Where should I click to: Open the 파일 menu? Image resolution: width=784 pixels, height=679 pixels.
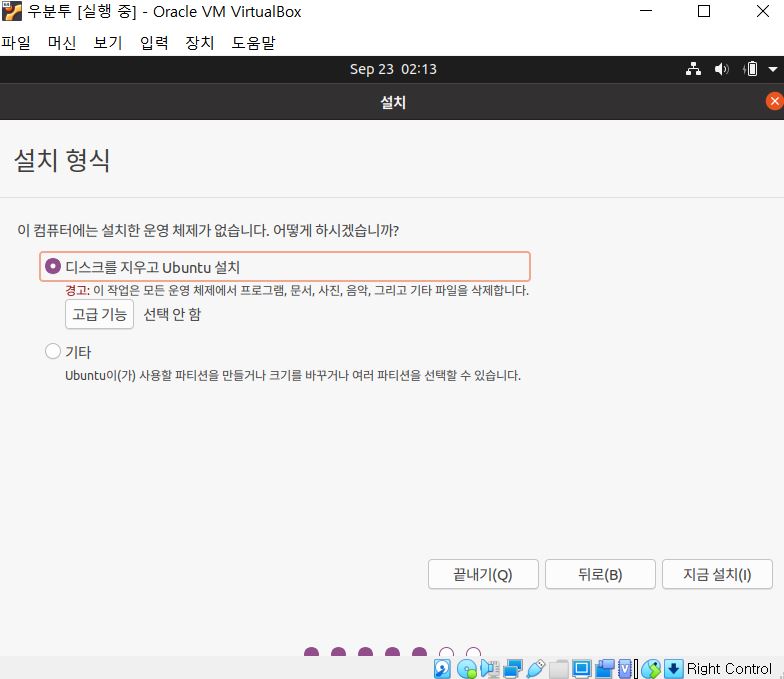16,42
